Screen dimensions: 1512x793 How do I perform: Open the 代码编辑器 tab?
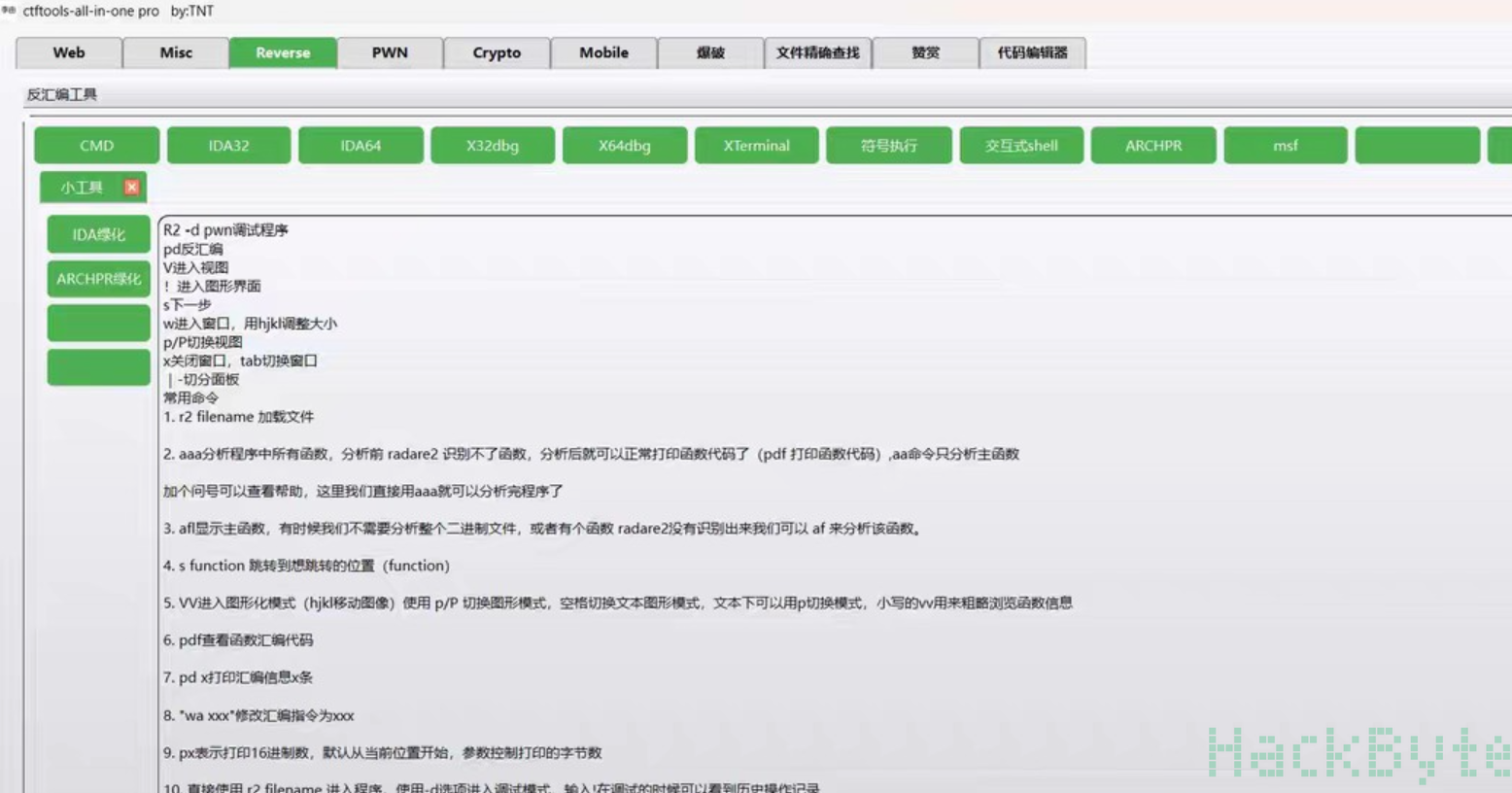[1032, 52]
